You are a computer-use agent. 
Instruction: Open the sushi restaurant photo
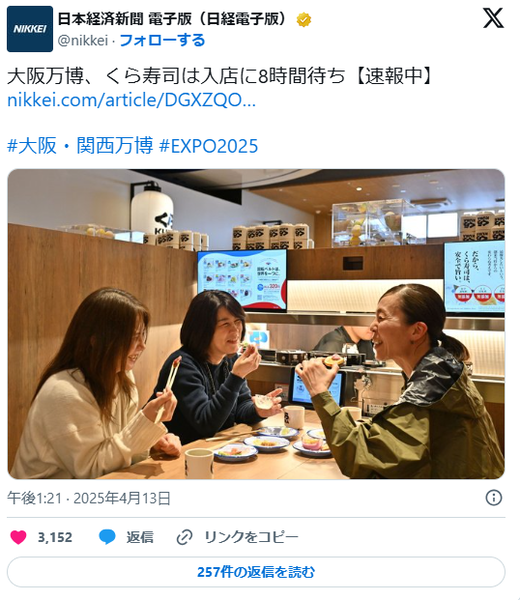(256, 324)
